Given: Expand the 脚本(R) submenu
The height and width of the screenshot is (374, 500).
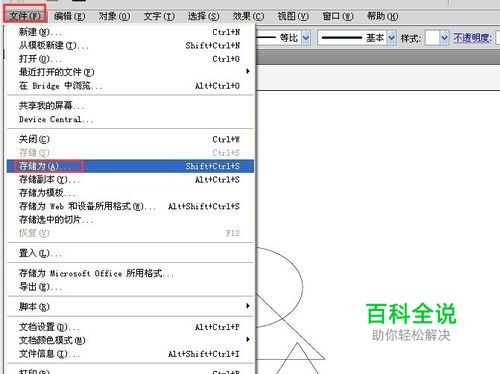Looking at the screenshot, I should pyautogui.click(x=130, y=307).
